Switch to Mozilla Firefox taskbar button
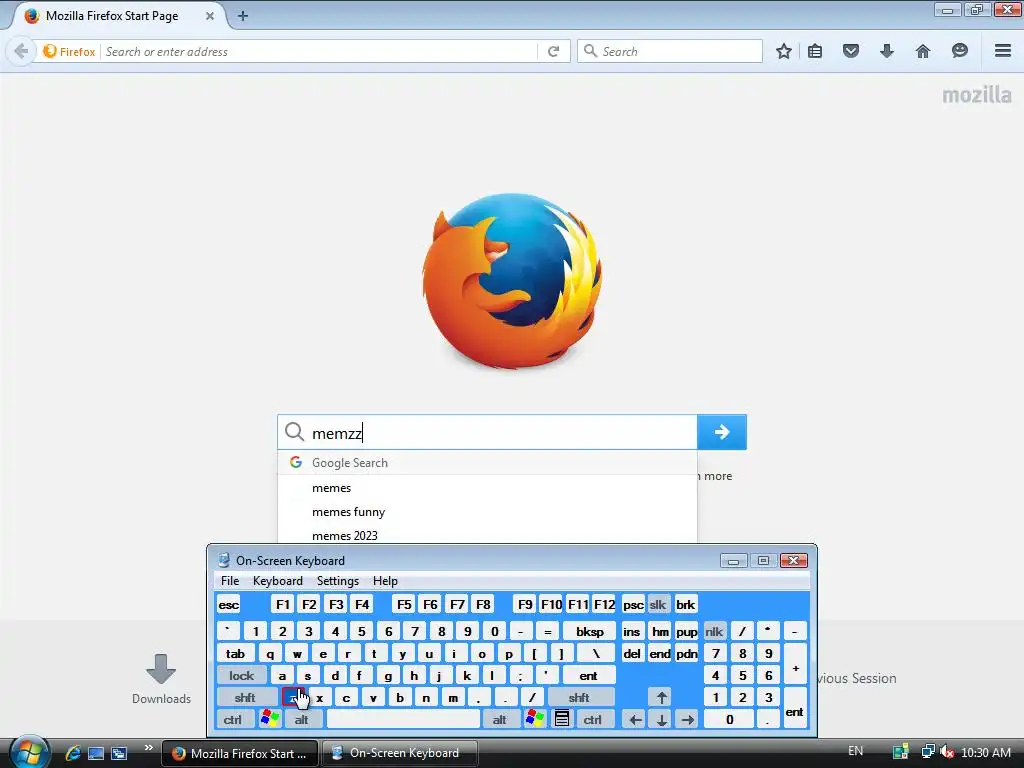The width and height of the screenshot is (1024, 768). coord(240,753)
